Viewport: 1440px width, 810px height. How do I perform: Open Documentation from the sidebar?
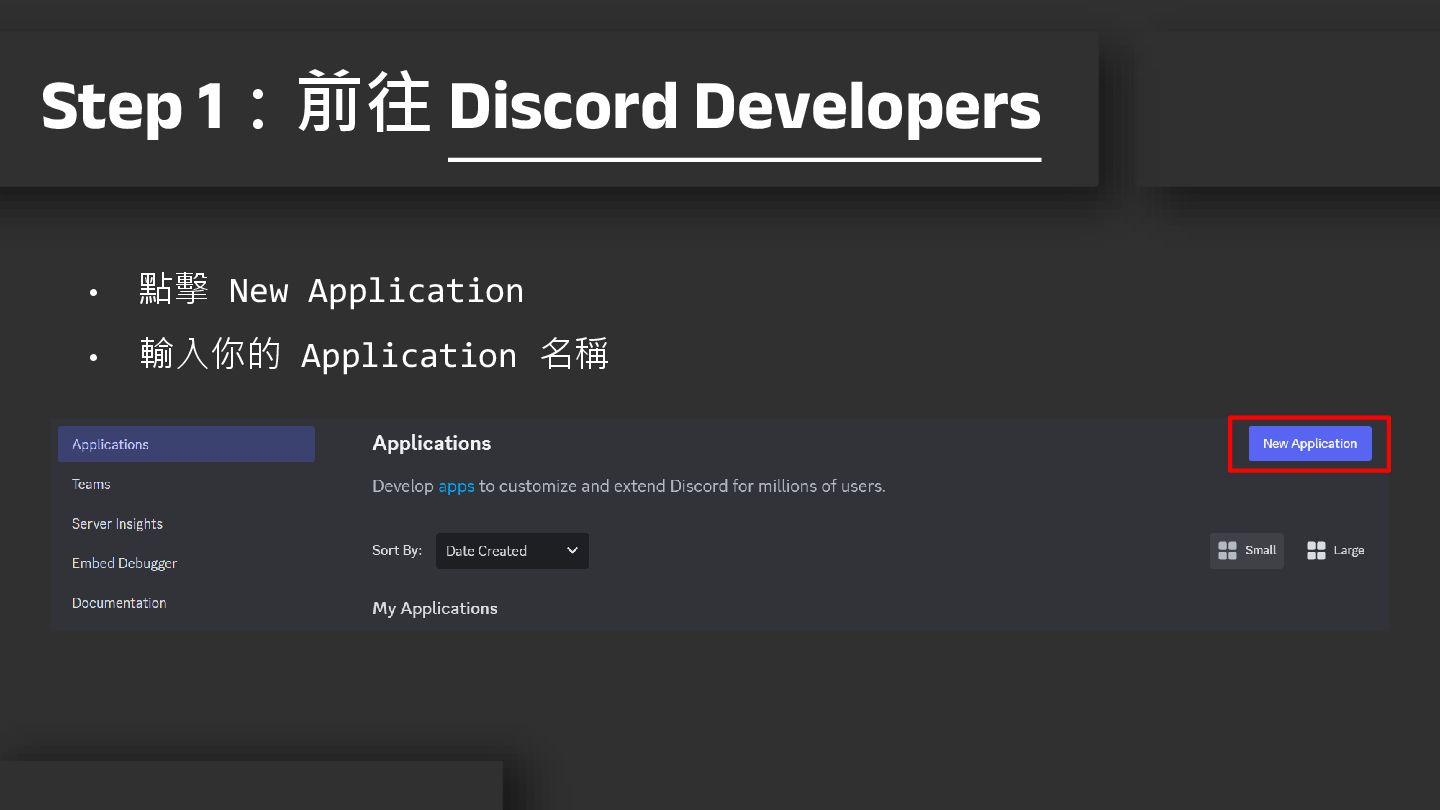coord(119,603)
